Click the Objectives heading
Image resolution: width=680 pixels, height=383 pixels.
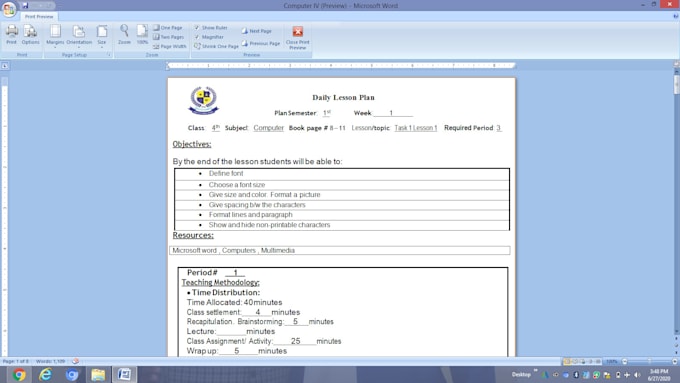coord(192,144)
